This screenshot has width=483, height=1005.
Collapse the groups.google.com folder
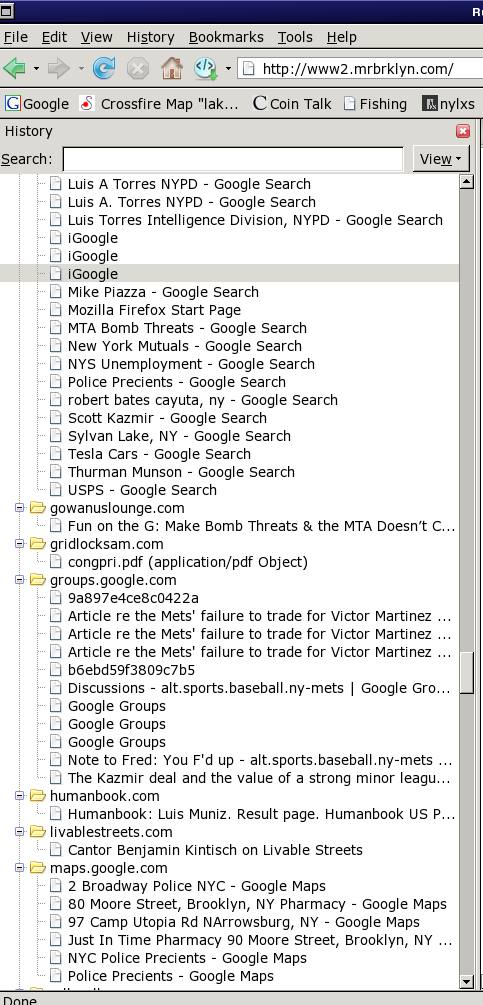tap(19, 580)
